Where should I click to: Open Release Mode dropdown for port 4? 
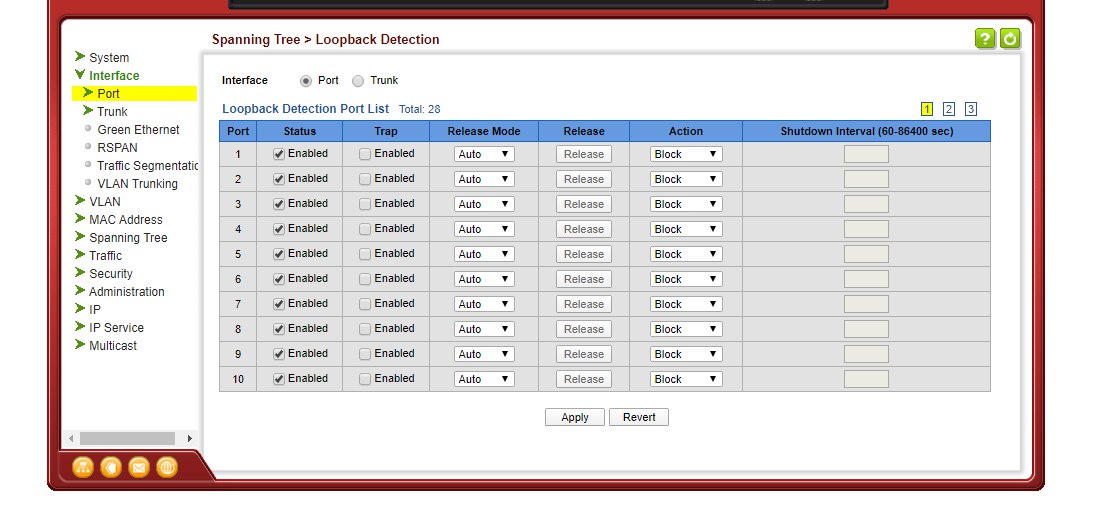(x=484, y=229)
